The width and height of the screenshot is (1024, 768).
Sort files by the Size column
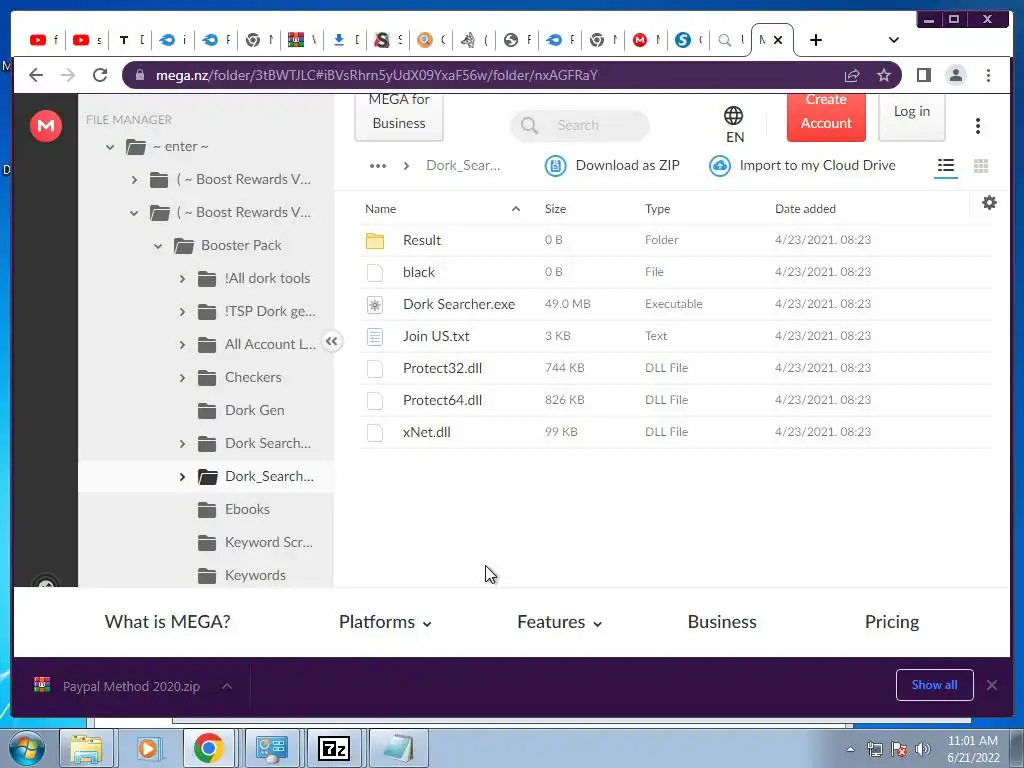click(555, 209)
